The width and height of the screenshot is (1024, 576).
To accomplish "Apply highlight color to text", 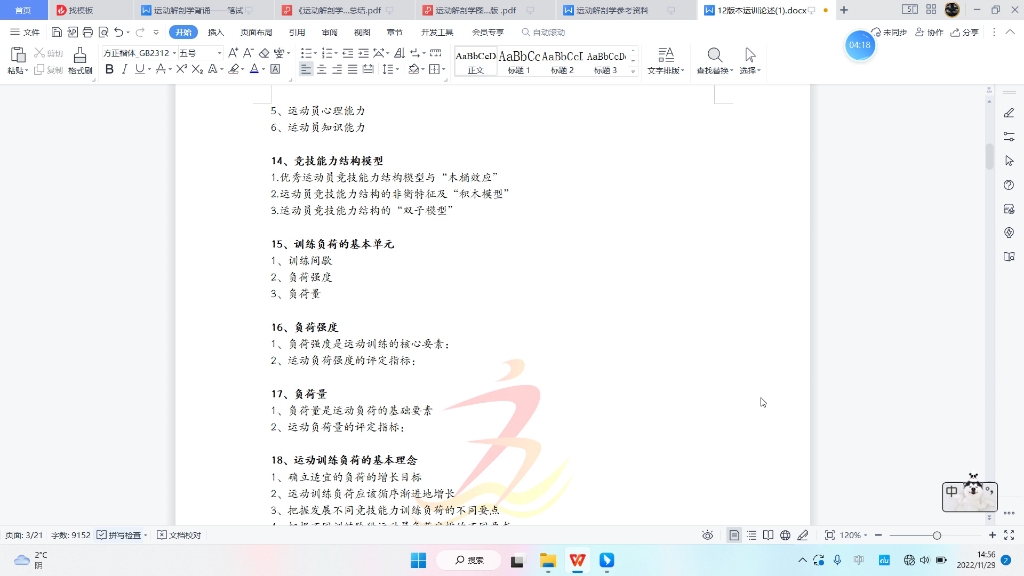I will tap(233, 69).
